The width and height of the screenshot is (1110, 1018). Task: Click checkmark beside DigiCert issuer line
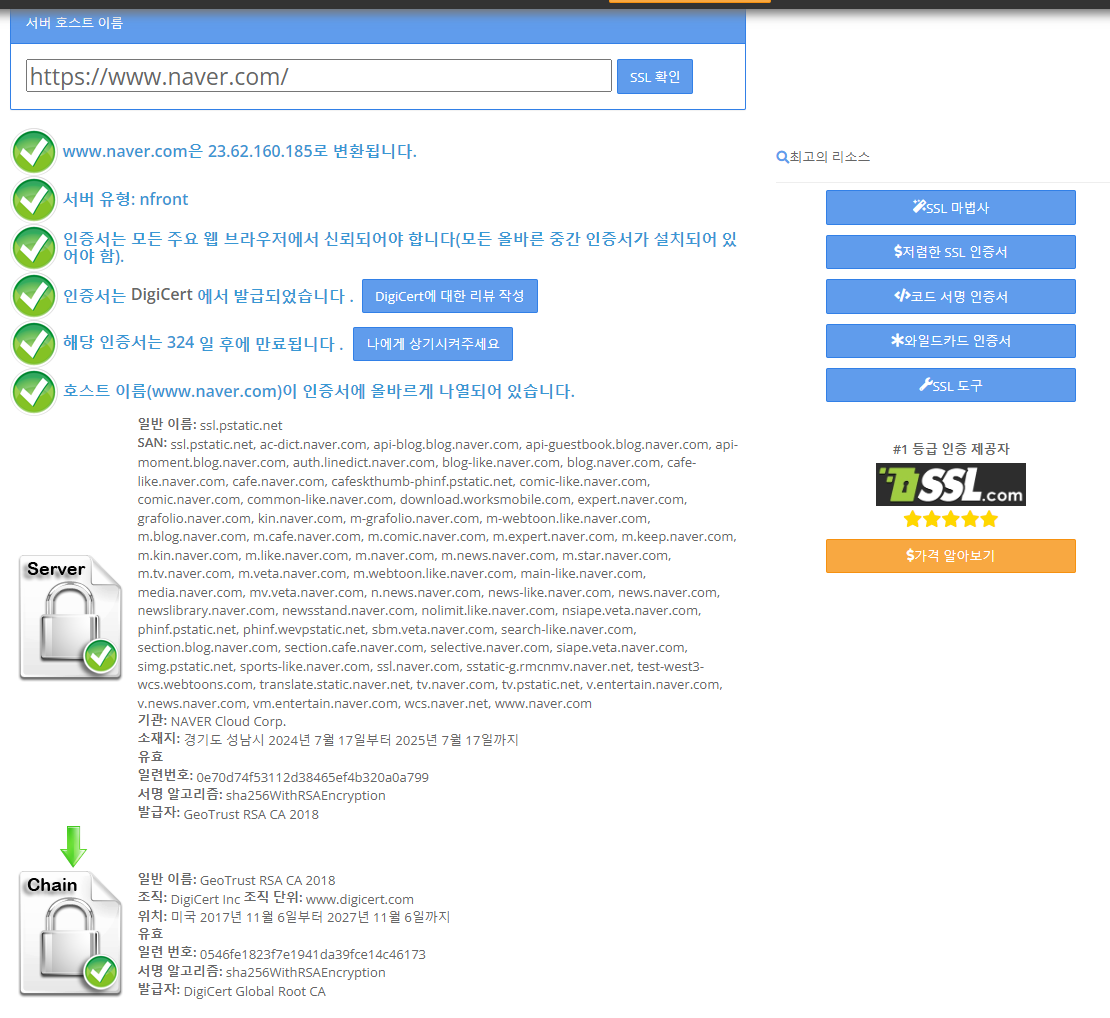34,296
